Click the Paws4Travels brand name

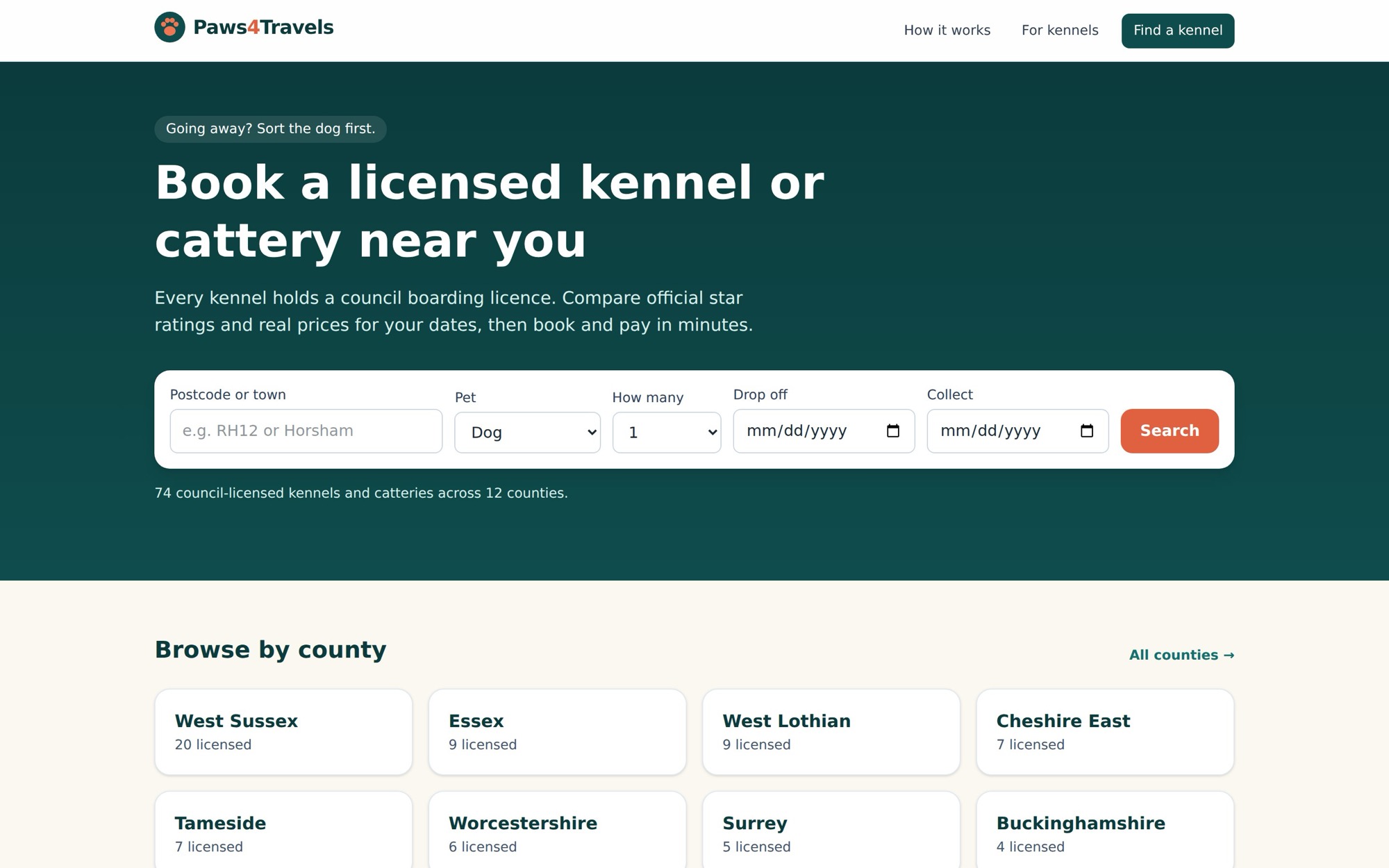tap(263, 27)
